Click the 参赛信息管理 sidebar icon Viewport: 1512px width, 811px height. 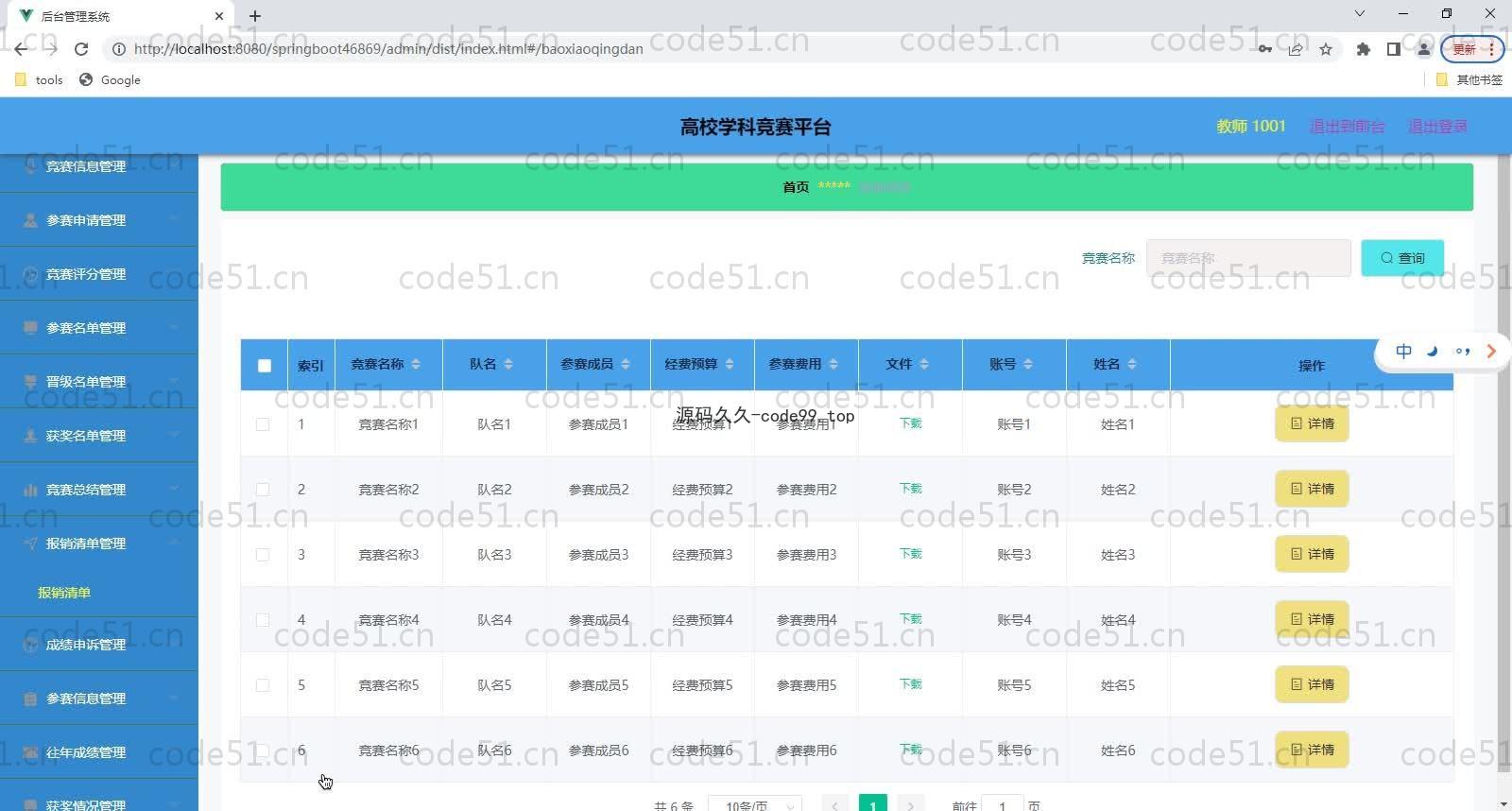pyautogui.click(x=30, y=699)
